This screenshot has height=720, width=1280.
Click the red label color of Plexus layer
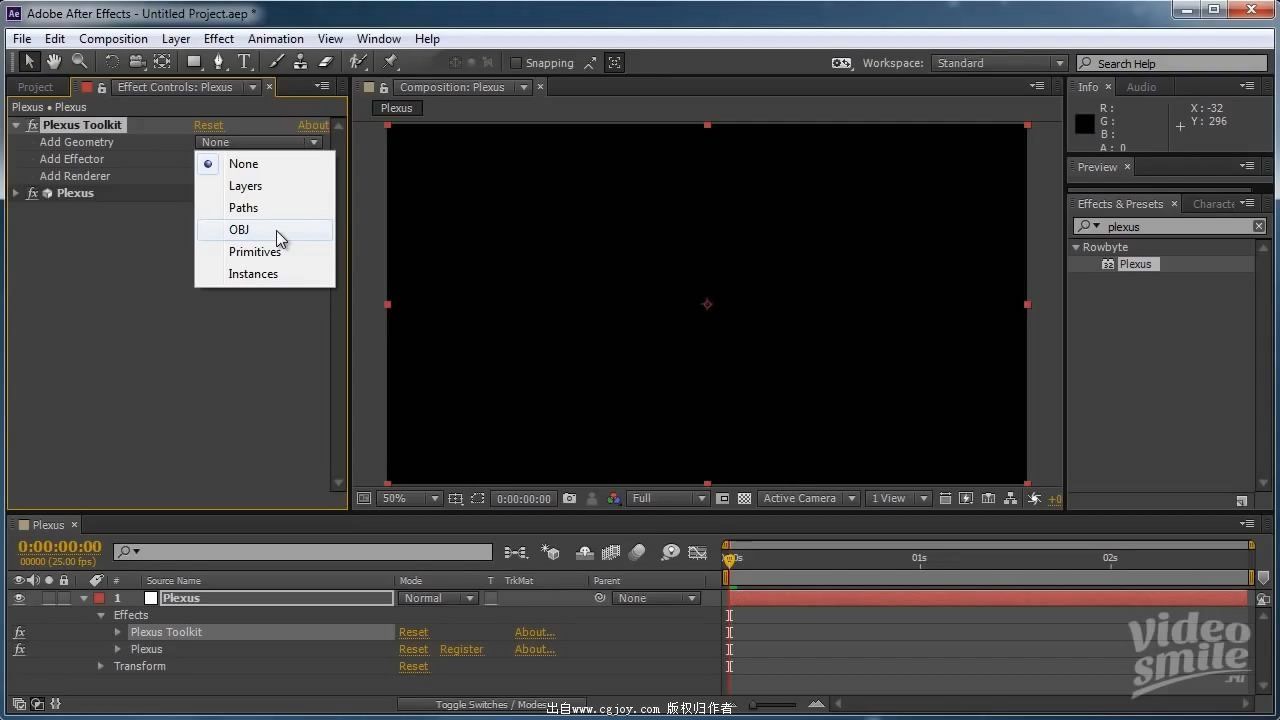99,598
